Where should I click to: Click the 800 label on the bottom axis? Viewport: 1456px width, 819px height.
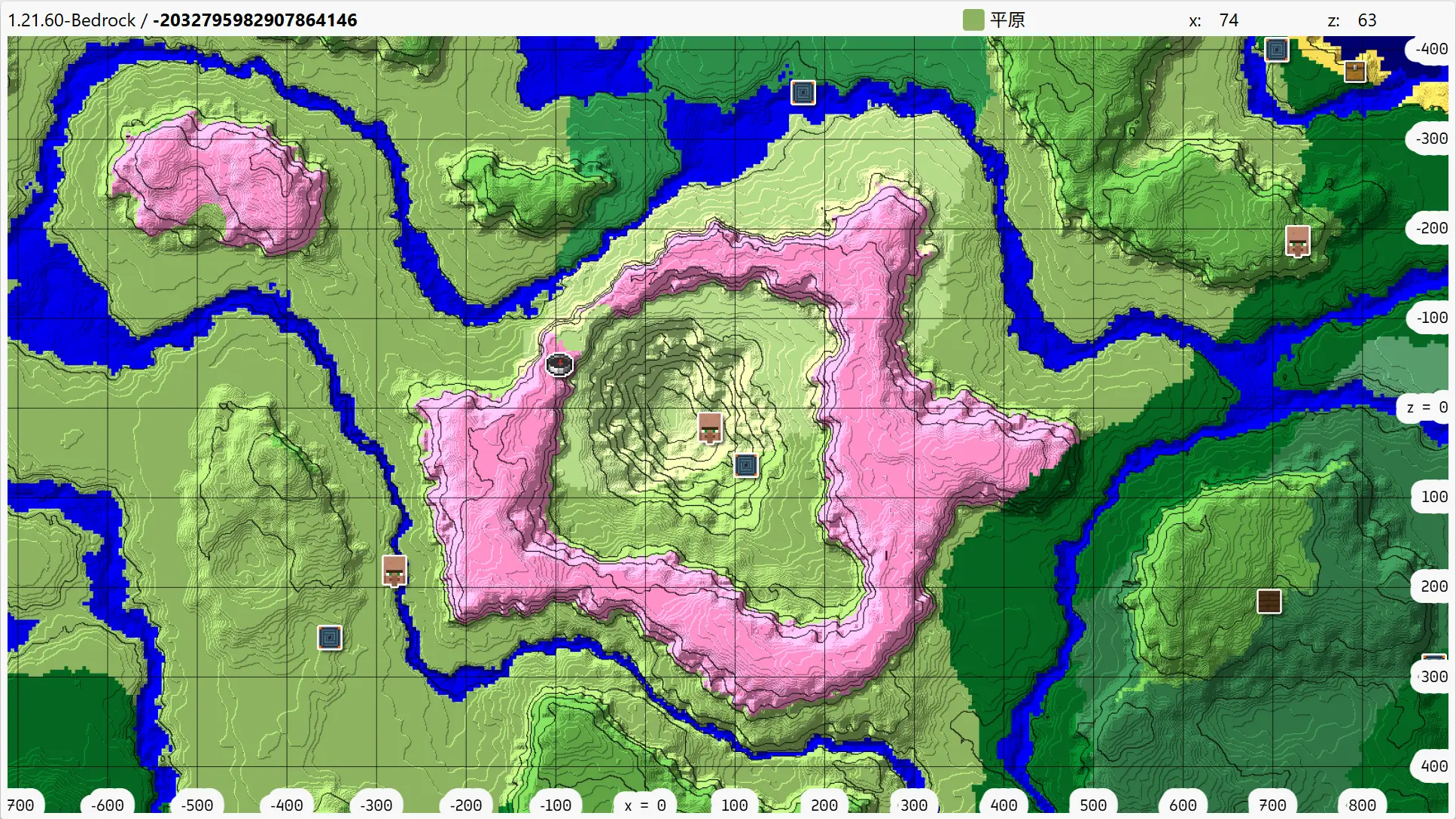pos(1362,805)
